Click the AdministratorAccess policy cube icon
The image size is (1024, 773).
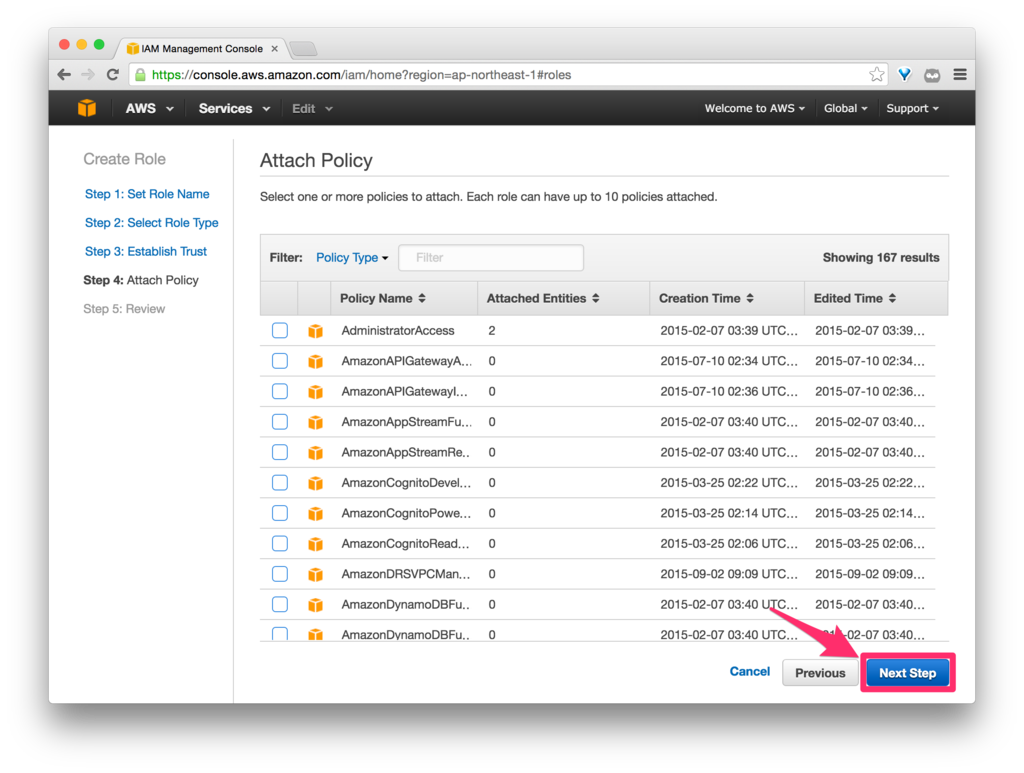click(315, 331)
